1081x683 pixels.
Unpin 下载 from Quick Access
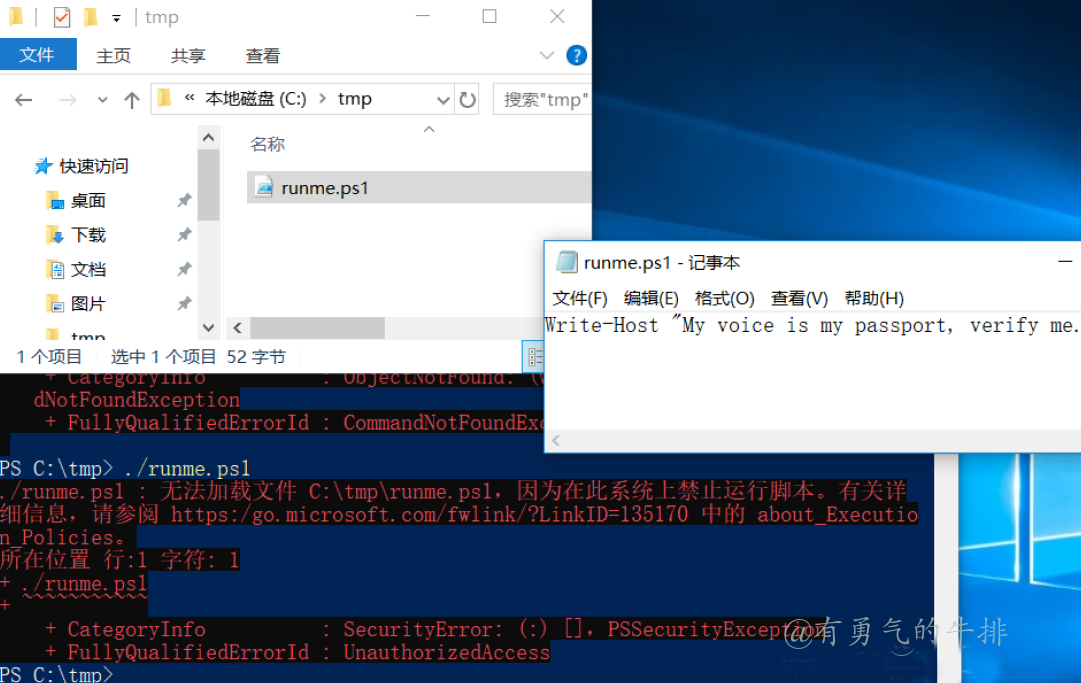click(x=184, y=234)
